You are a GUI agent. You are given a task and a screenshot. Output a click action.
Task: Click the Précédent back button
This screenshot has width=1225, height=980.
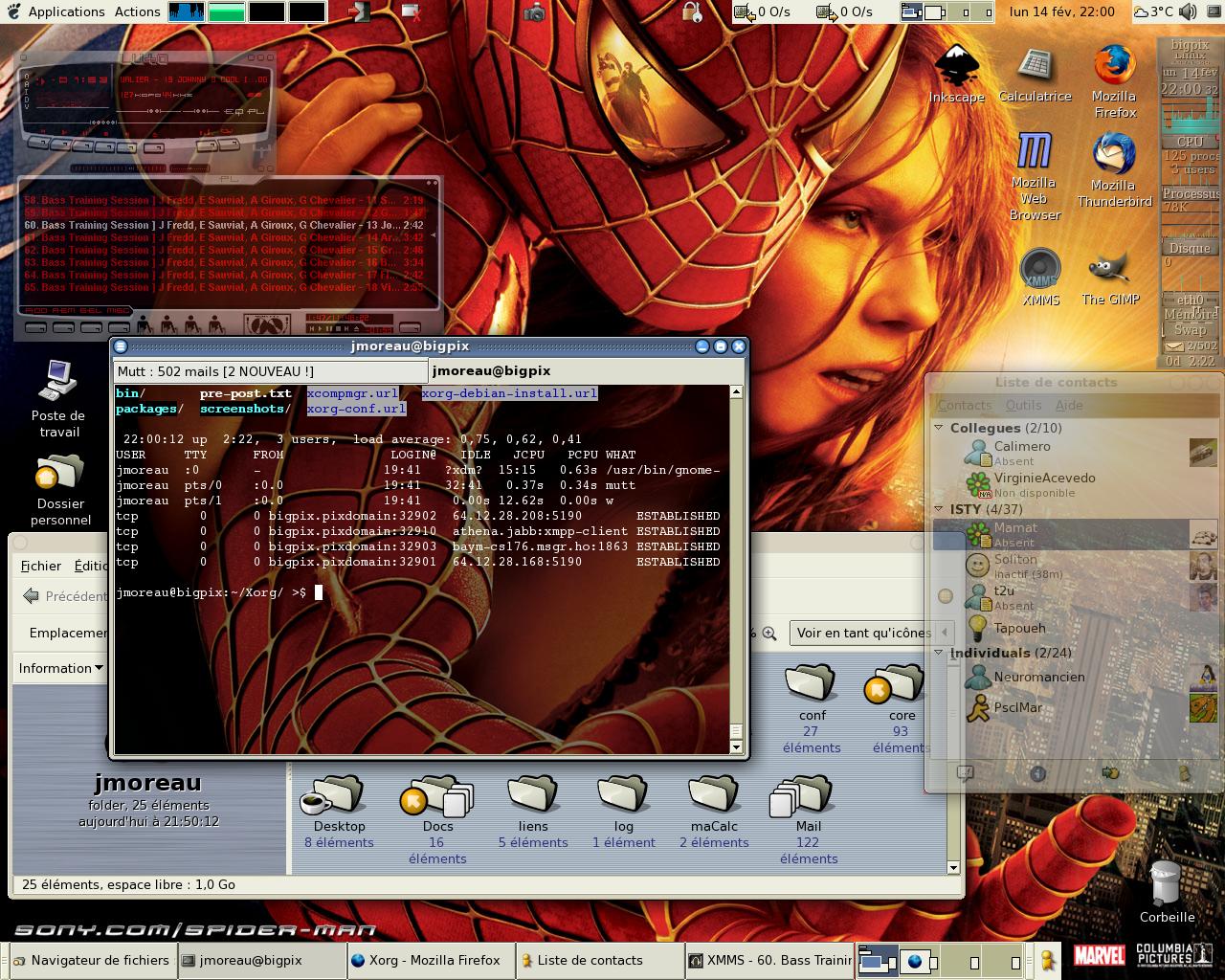click(65, 595)
